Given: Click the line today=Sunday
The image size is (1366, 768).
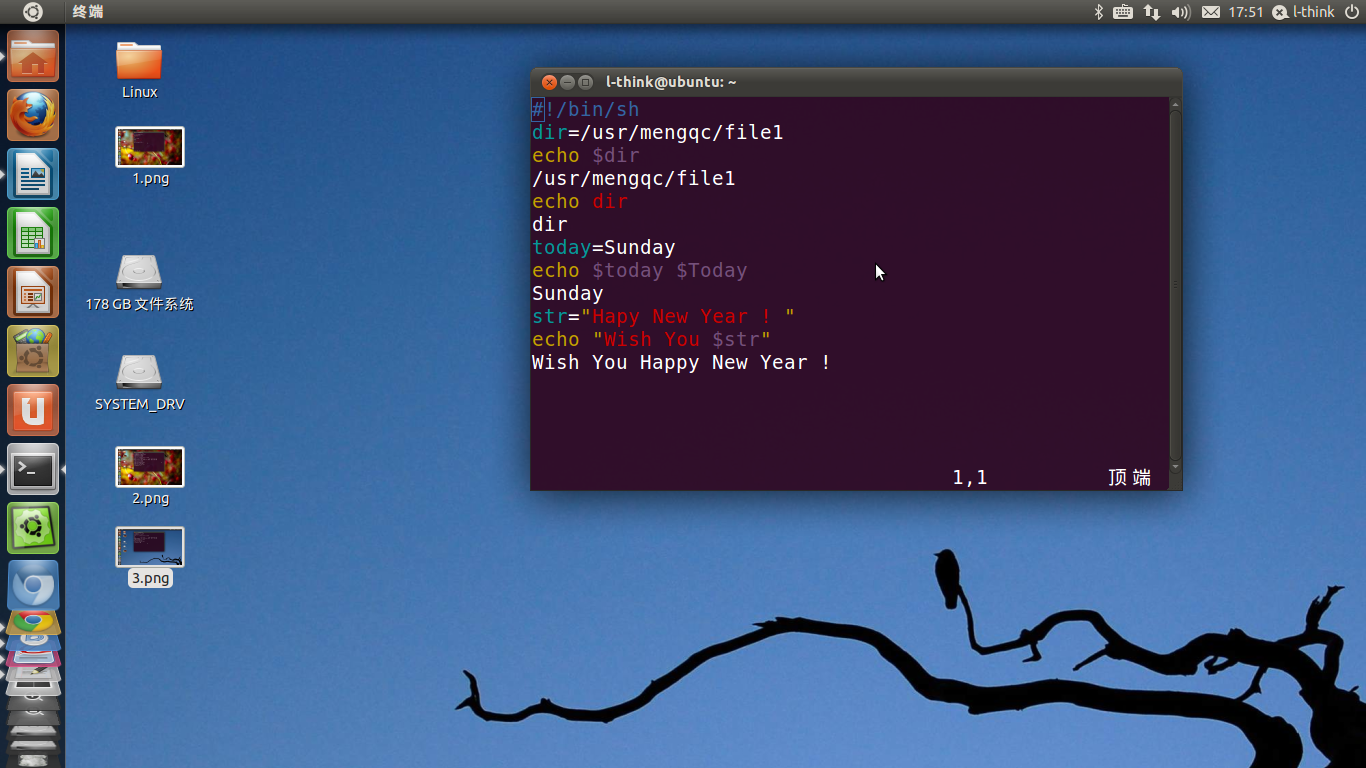Looking at the screenshot, I should (x=603, y=247).
